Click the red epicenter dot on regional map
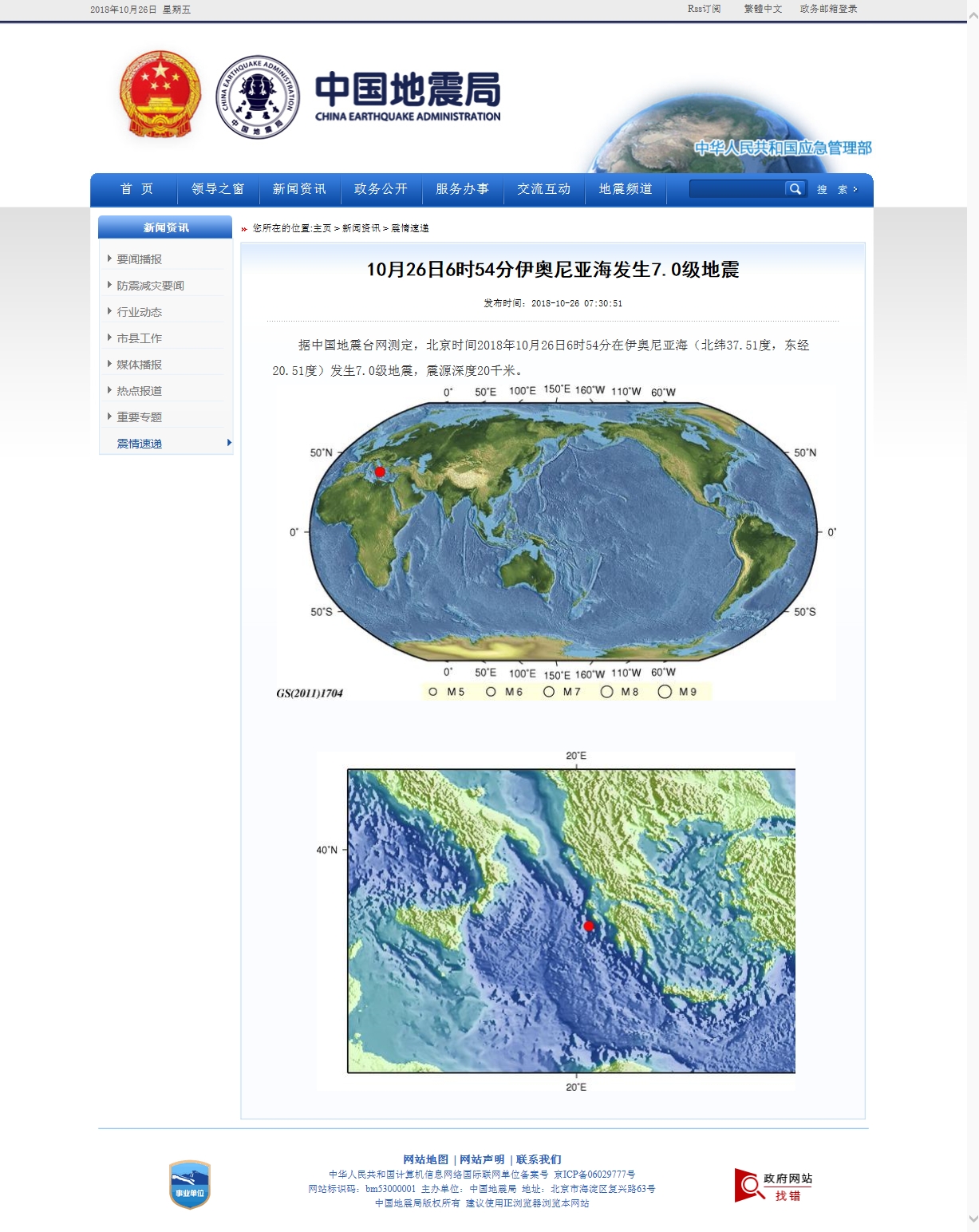Screen dimensions: 979x1232 click(x=589, y=926)
